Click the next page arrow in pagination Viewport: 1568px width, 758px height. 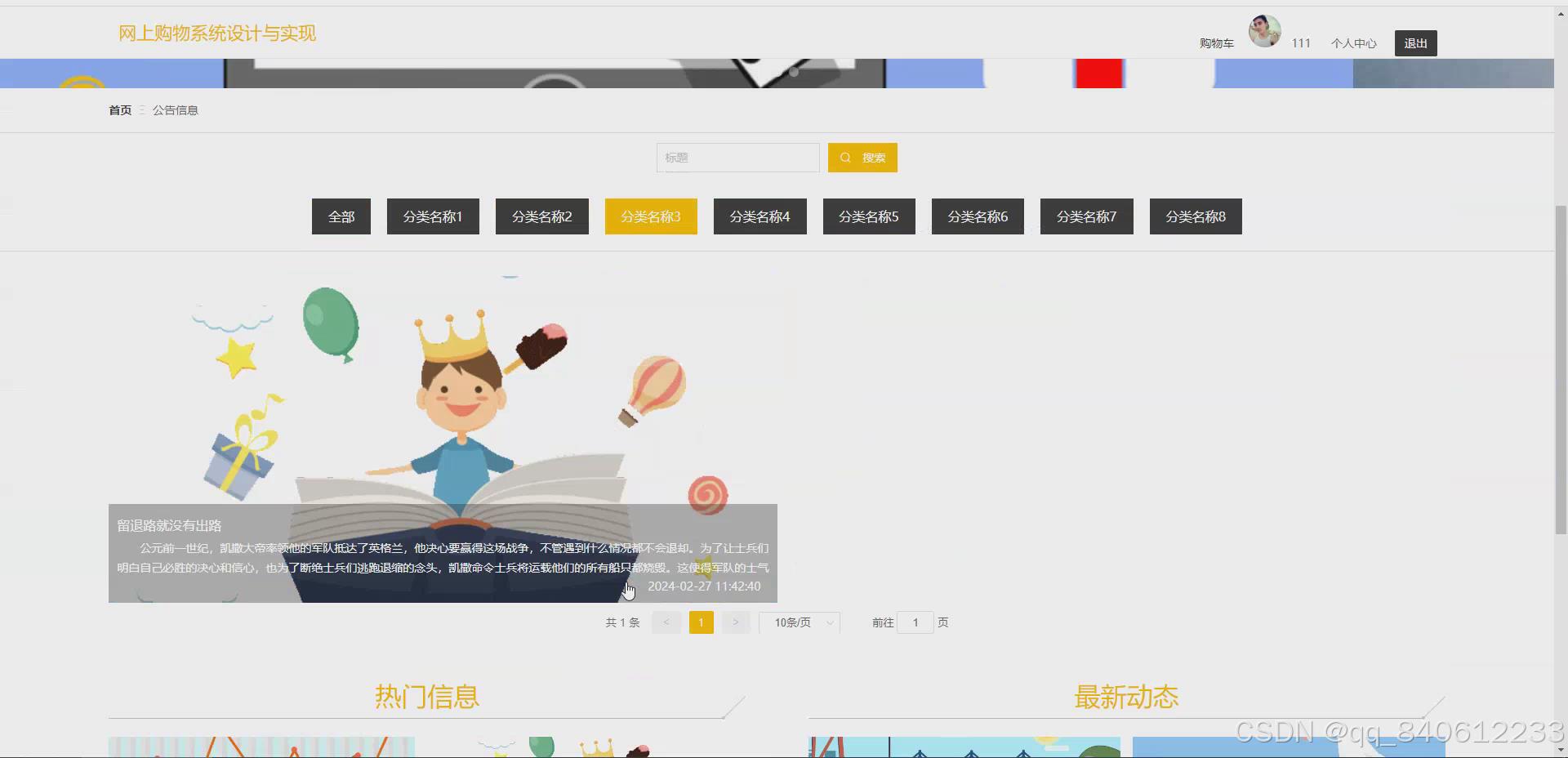point(736,622)
